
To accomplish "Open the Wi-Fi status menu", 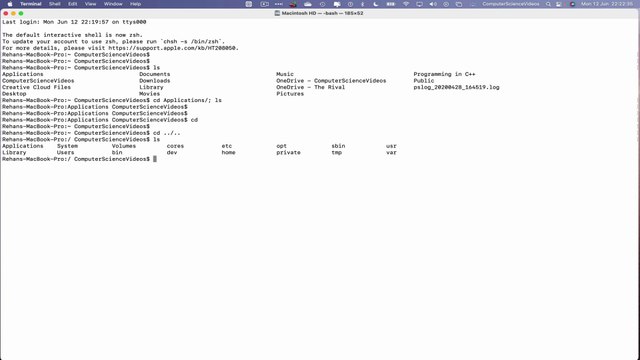I will tap(406, 4).
